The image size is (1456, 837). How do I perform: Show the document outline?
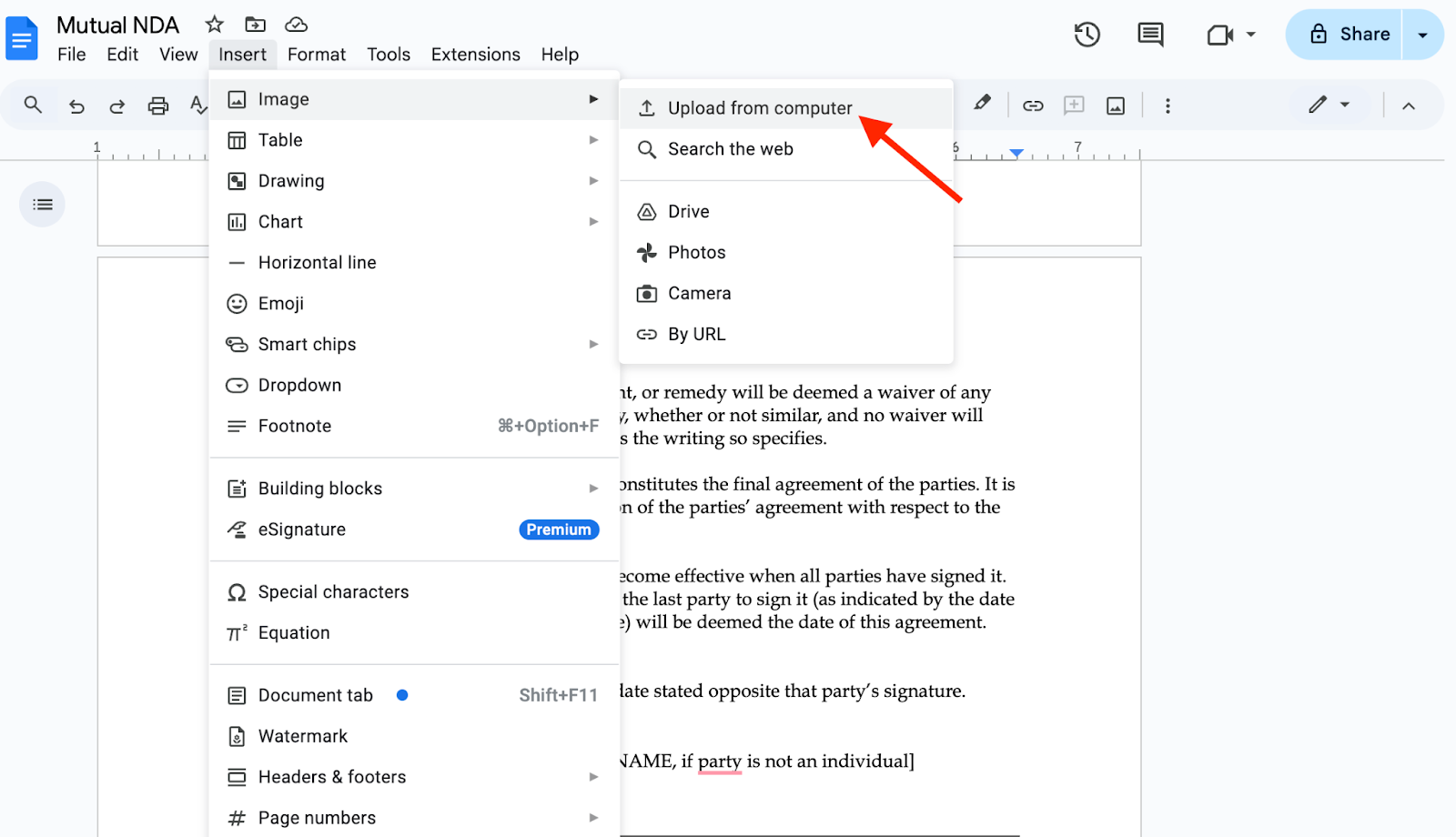pyautogui.click(x=43, y=204)
